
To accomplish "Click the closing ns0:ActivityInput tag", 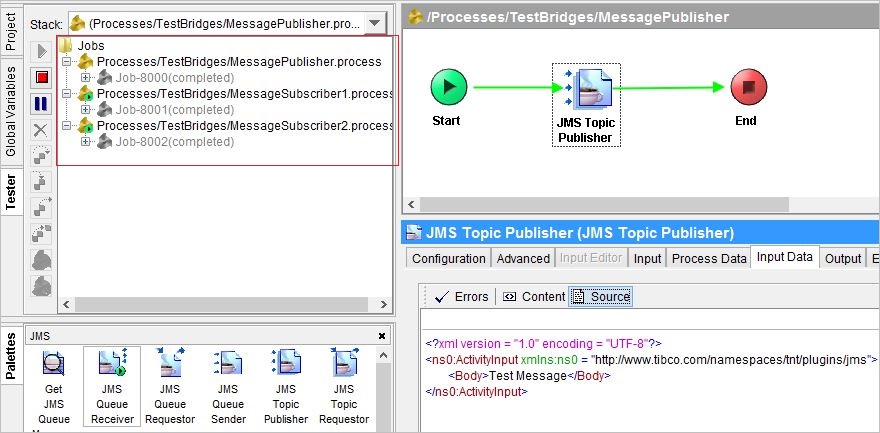I will [x=477, y=391].
